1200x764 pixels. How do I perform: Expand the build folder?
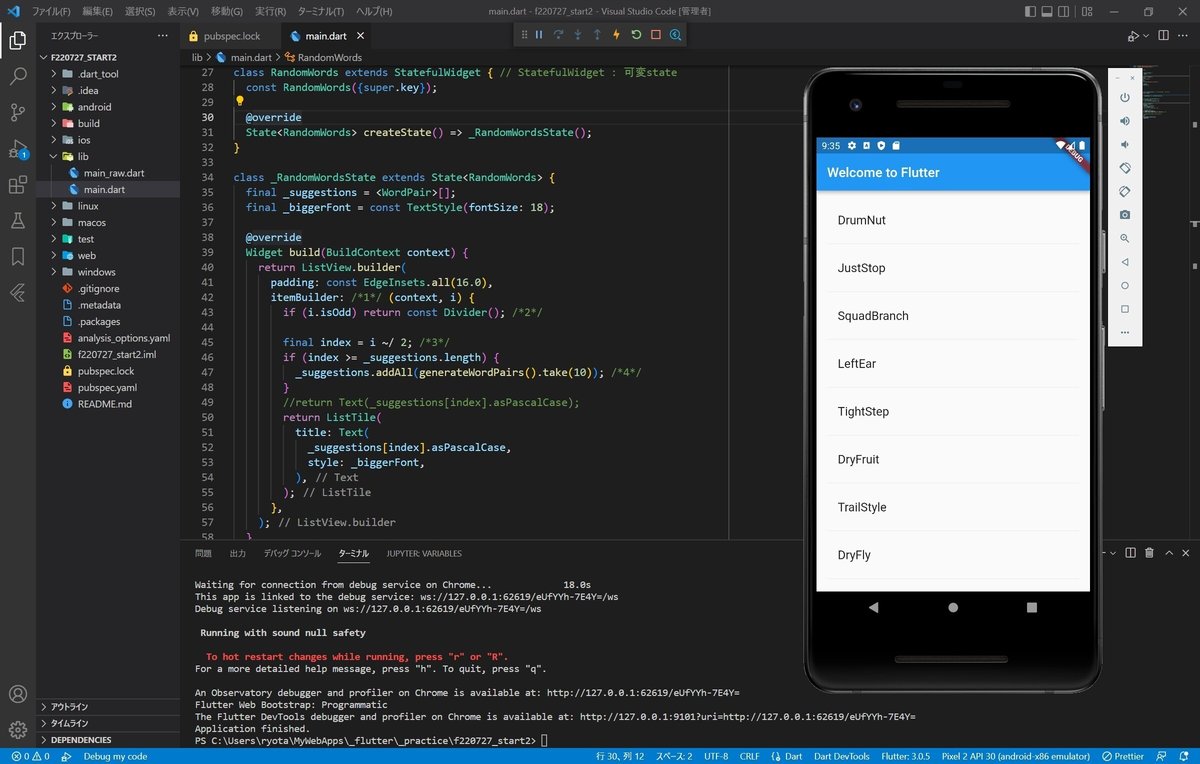pos(108,124)
